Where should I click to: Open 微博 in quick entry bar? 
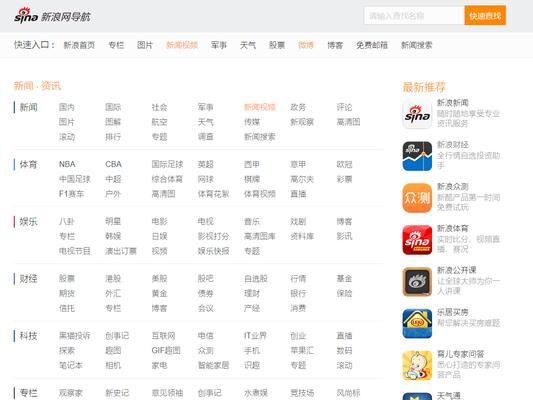pos(306,45)
